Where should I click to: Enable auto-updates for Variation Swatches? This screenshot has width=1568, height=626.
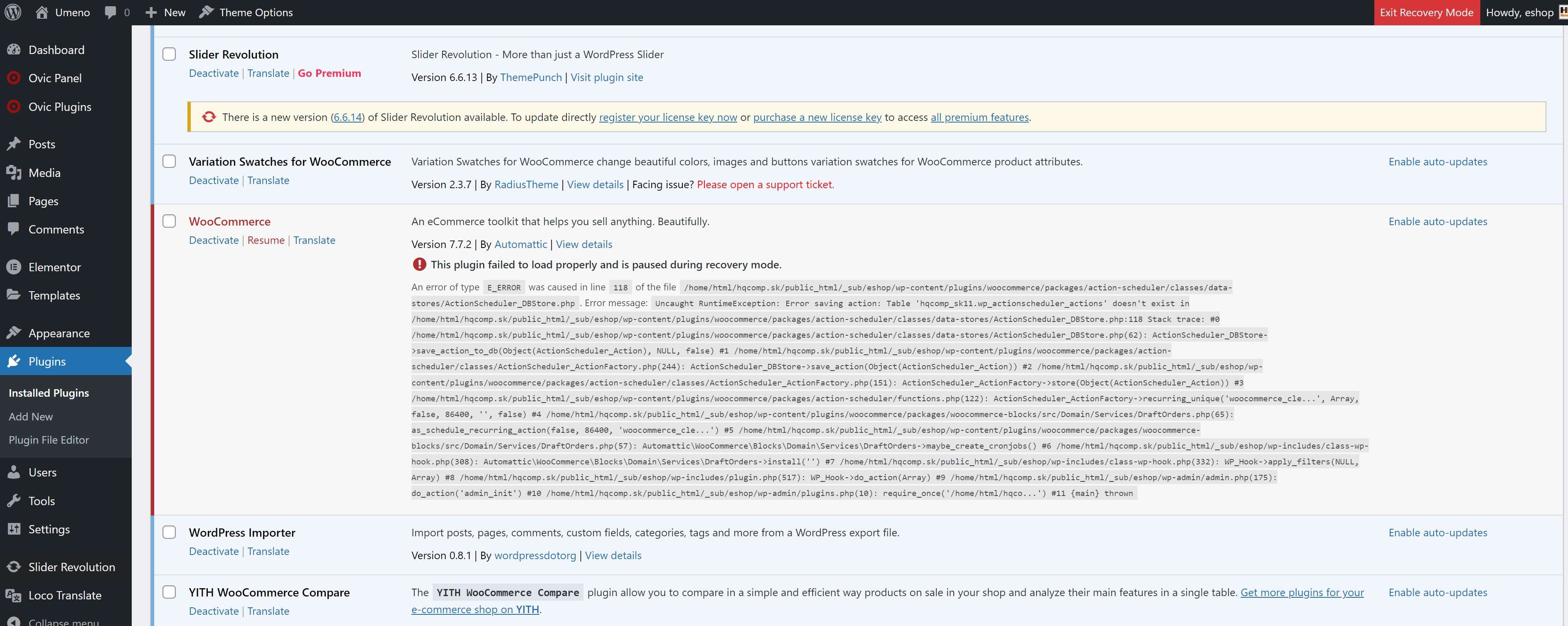click(1438, 161)
